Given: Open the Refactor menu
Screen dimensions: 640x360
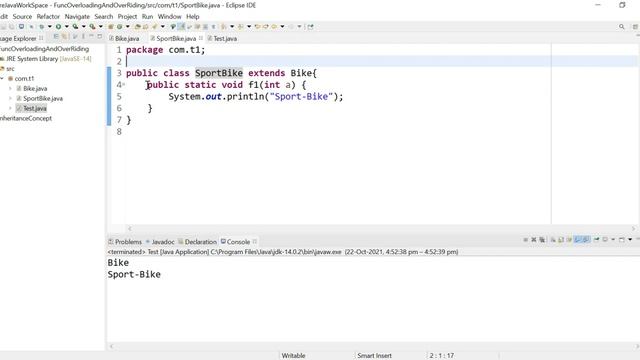Looking at the screenshot, I should (48, 16).
